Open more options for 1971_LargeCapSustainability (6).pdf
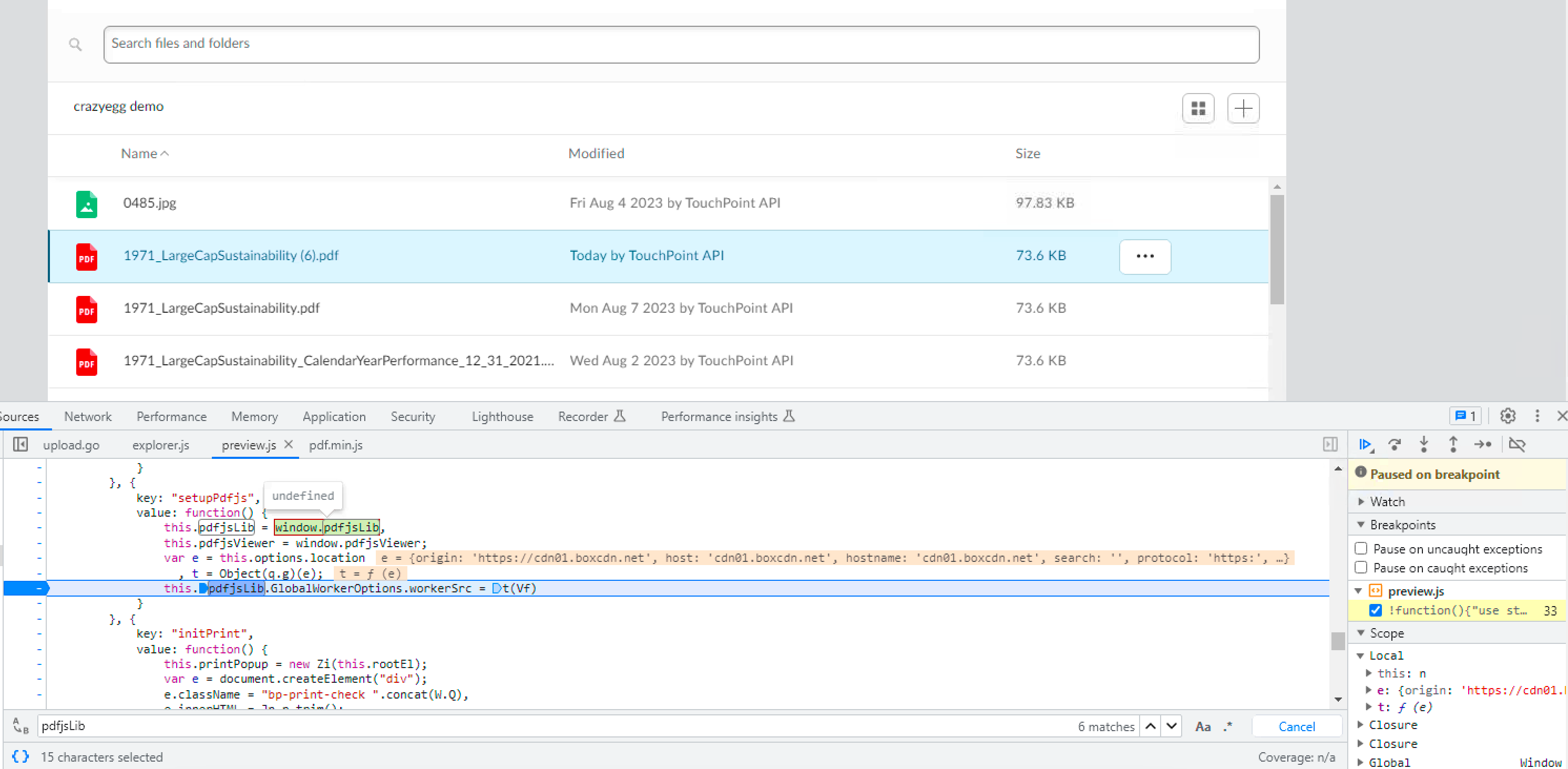The height and width of the screenshot is (769, 1568). [x=1145, y=257]
